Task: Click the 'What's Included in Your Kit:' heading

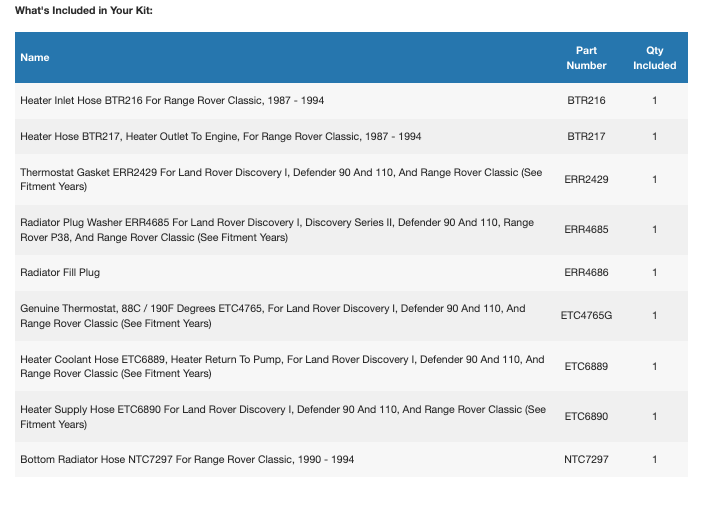Action: point(84,10)
